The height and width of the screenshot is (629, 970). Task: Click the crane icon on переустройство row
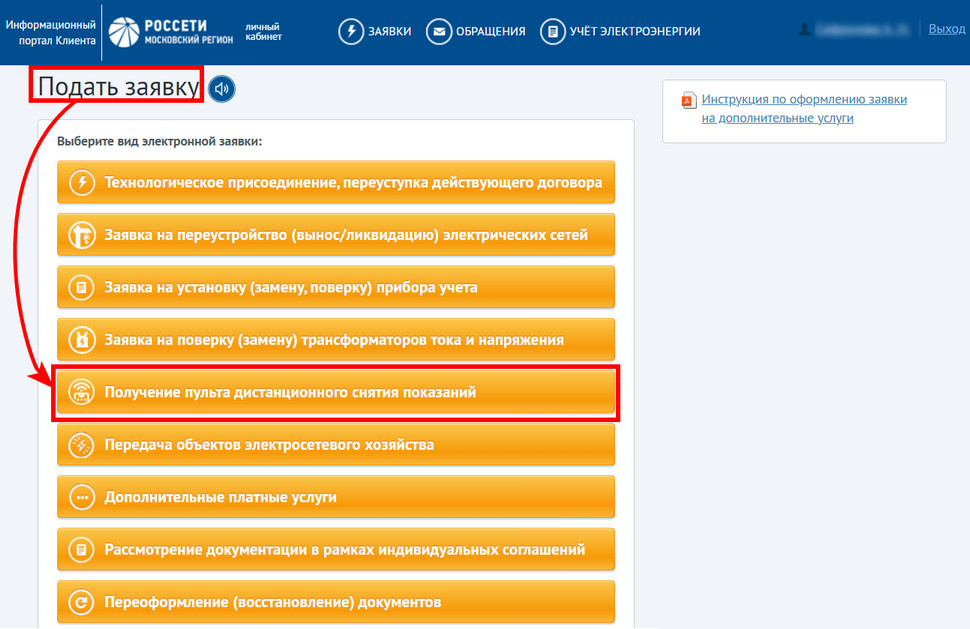pos(82,235)
